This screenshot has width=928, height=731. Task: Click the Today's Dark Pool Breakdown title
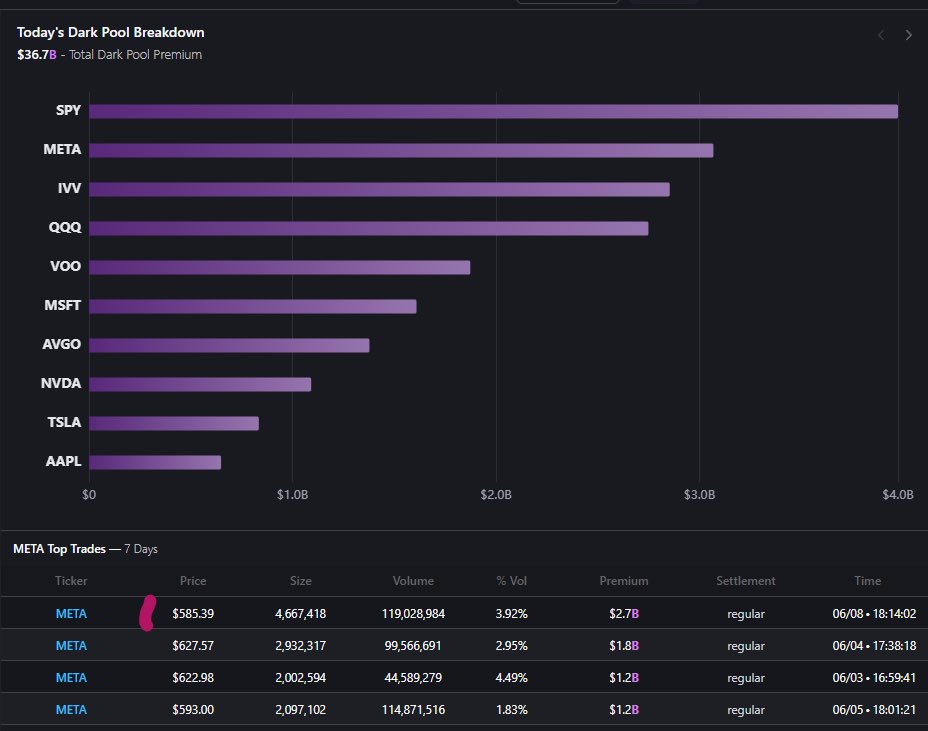point(111,33)
